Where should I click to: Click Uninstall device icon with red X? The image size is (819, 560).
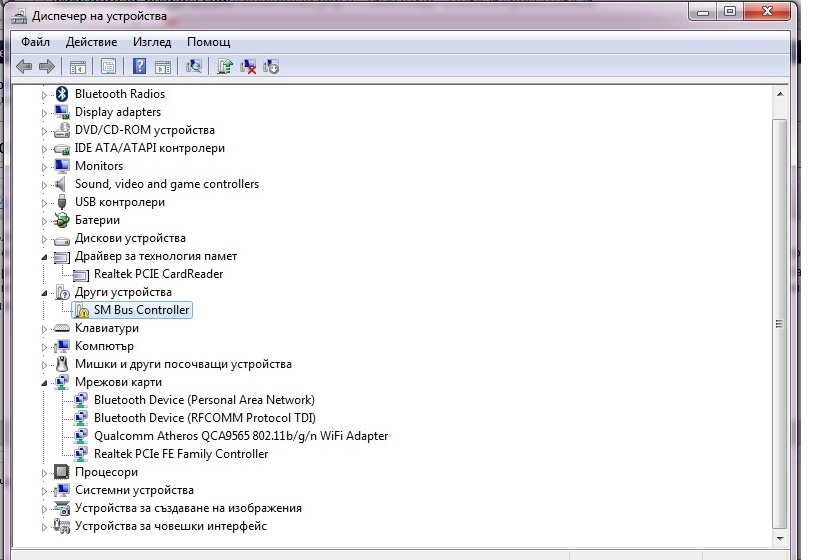tap(248, 66)
